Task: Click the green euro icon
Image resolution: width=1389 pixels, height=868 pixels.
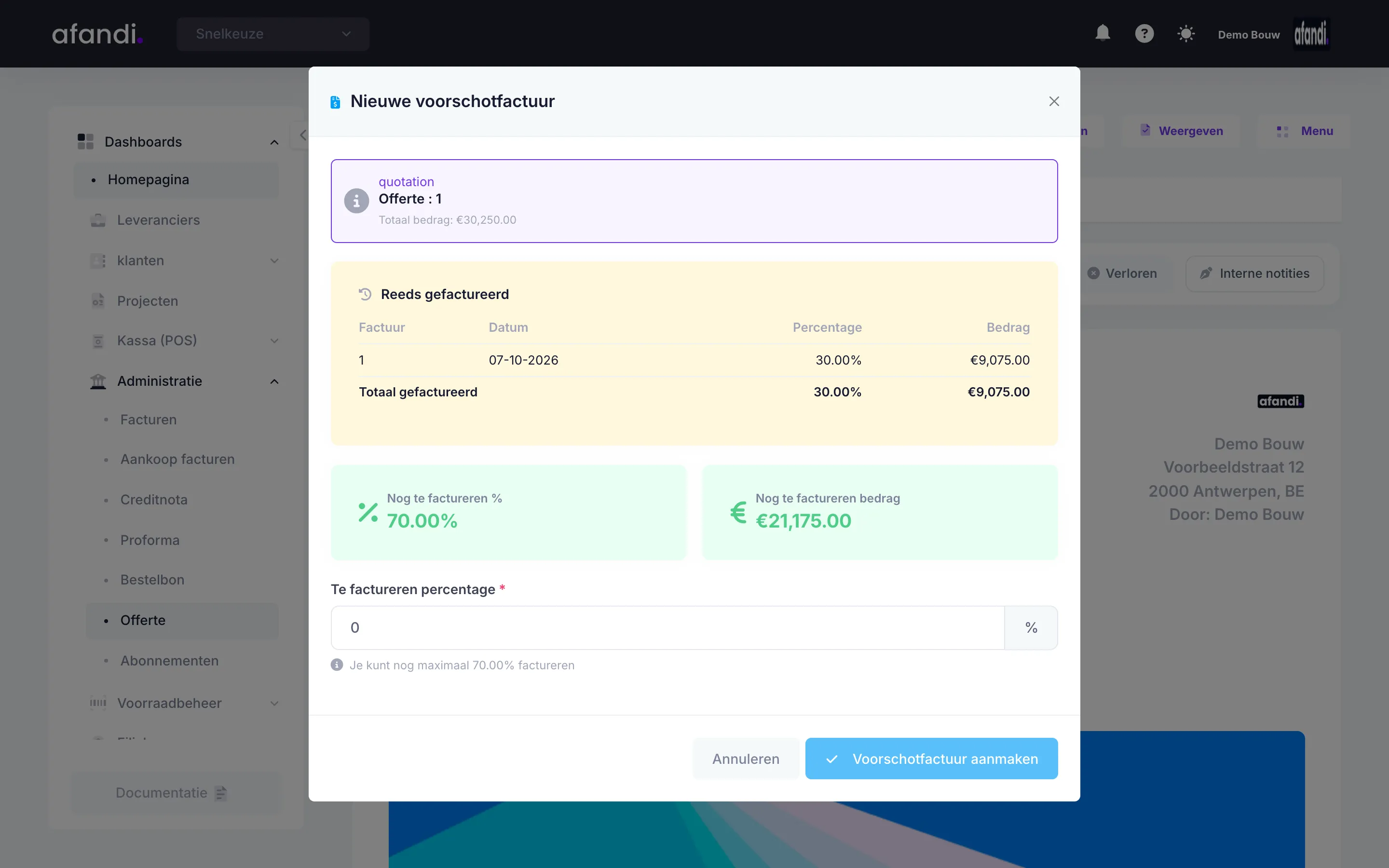Action: (738, 512)
